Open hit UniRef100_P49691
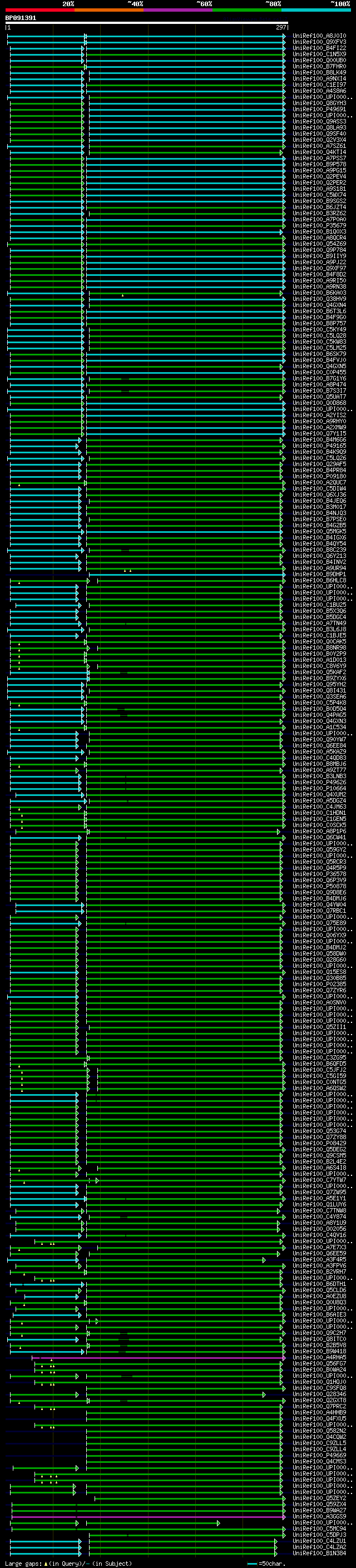This screenshot has height=1568, width=356. click(319, 110)
